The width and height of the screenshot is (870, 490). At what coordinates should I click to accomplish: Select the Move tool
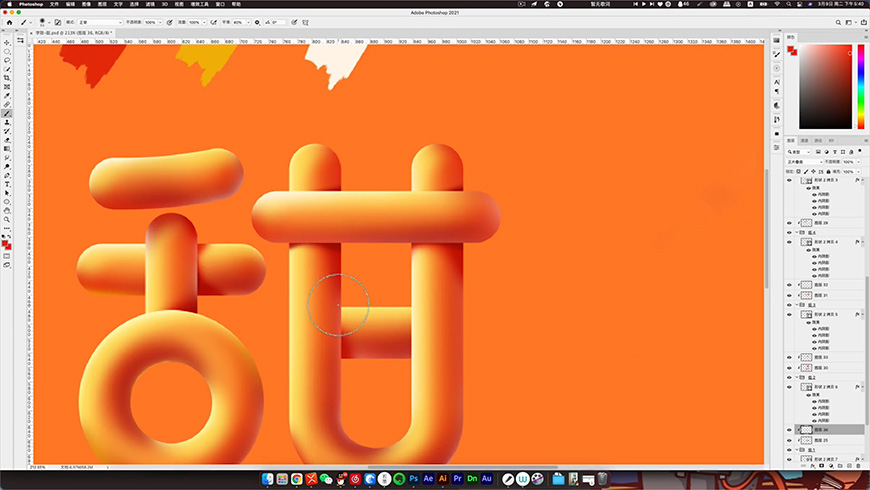coord(7,43)
